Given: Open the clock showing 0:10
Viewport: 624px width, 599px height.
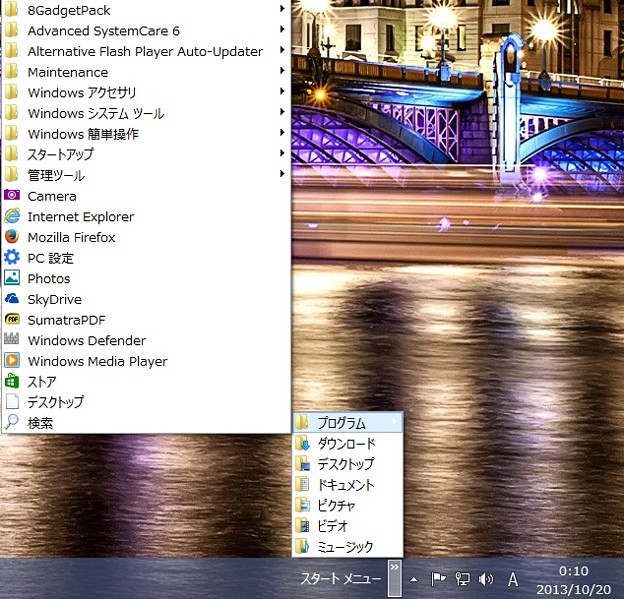Looking at the screenshot, I should (x=573, y=571).
